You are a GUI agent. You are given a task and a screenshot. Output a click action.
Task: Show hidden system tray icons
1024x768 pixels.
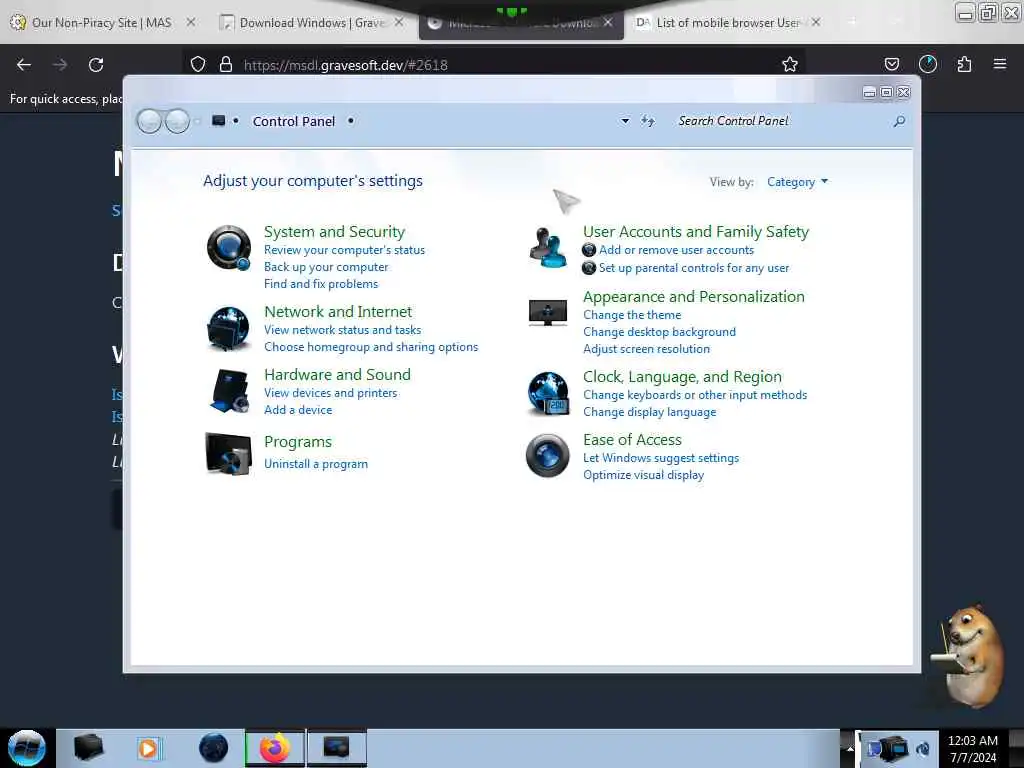(850, 748)
